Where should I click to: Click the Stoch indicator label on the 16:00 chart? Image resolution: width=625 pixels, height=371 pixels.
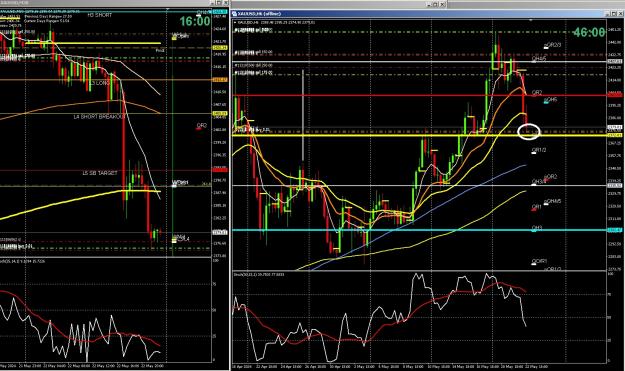coord(23,261)
